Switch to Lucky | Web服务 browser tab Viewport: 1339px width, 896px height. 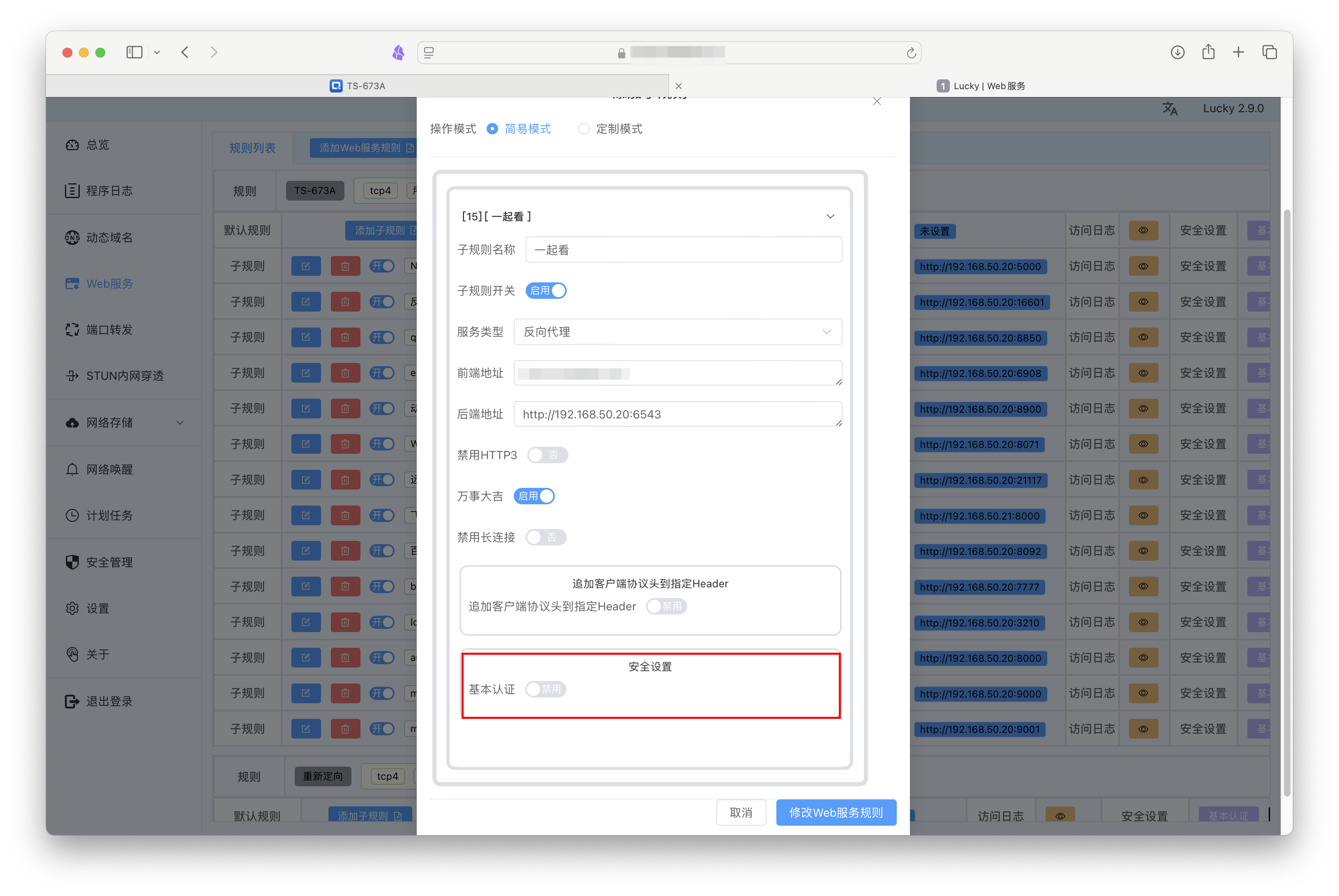click(980, 86)
